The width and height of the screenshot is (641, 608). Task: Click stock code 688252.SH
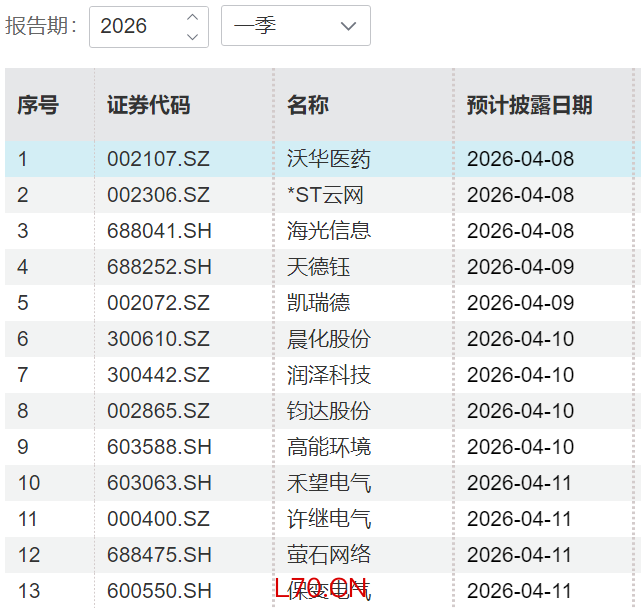(x=159, y=267)
